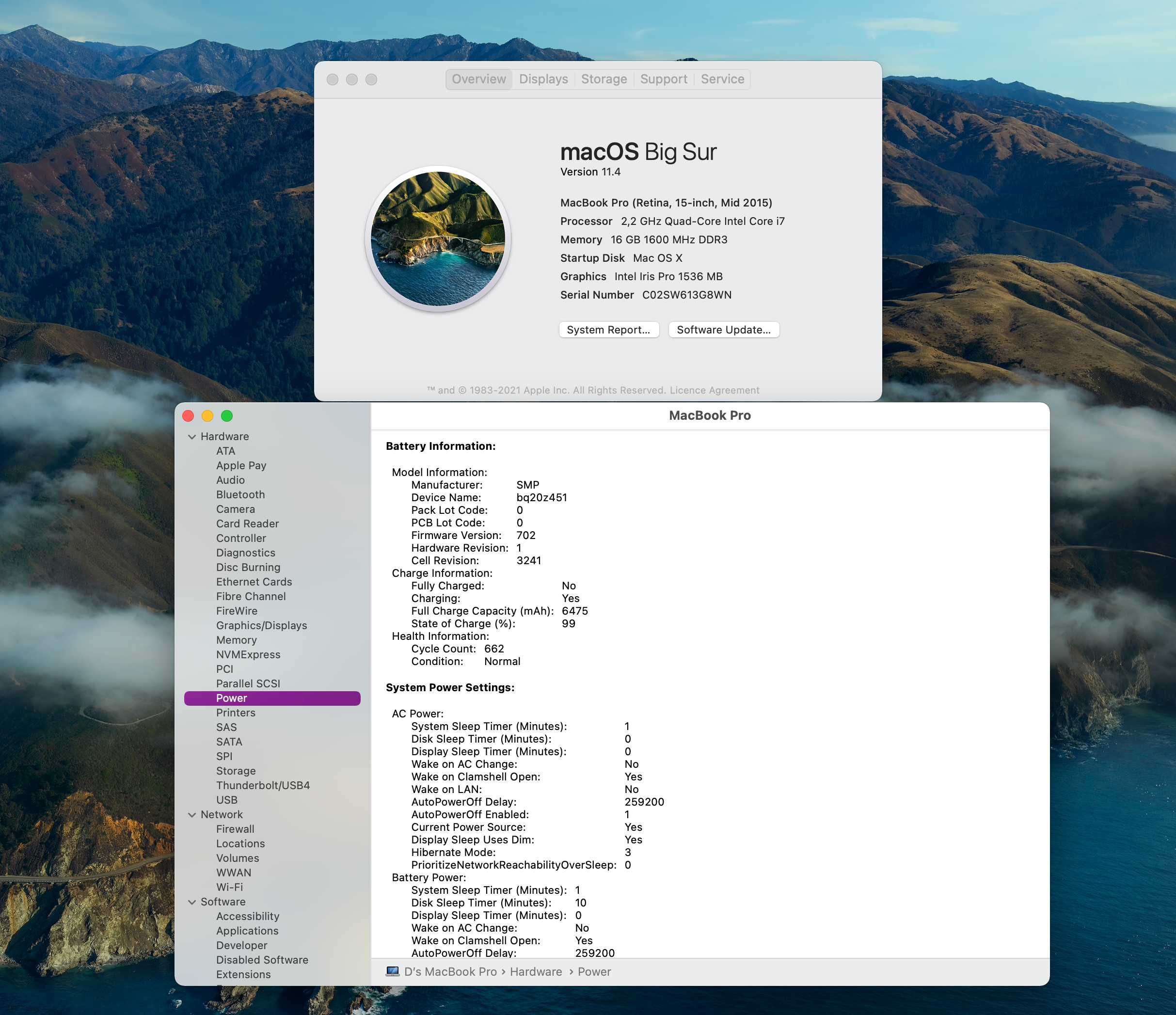This screenshot has height=1015, width=1176.
Task: Collapse the Software section chevron
Action: tap(192, 902)
